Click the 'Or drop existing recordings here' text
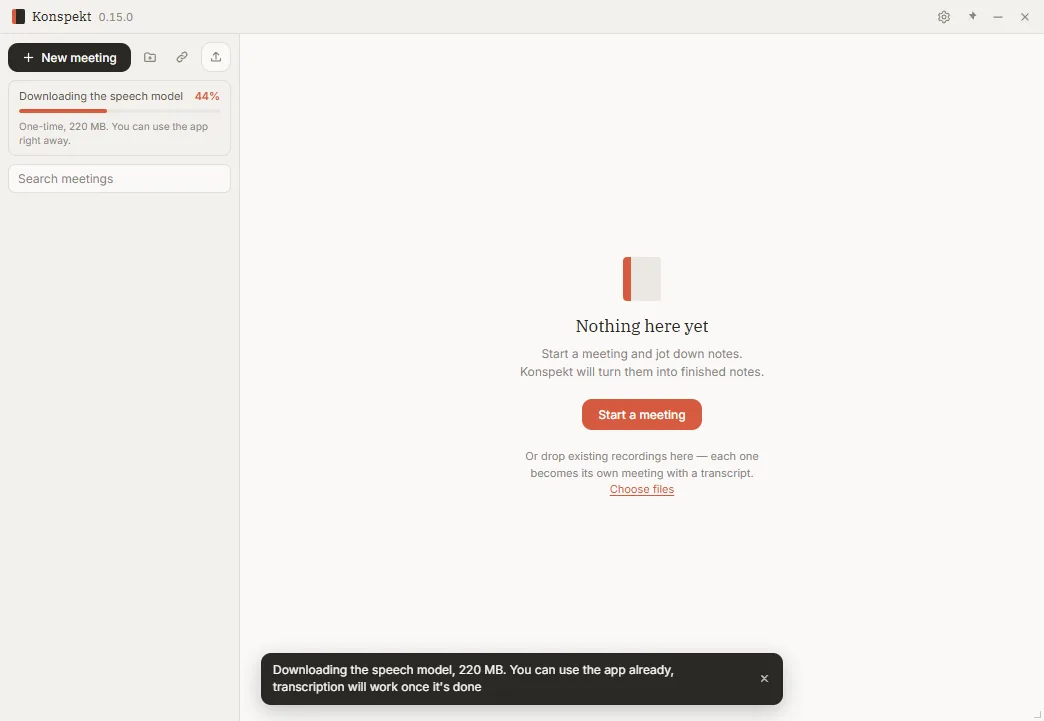This screenshot has height=721, width=1044. [642, 465]
